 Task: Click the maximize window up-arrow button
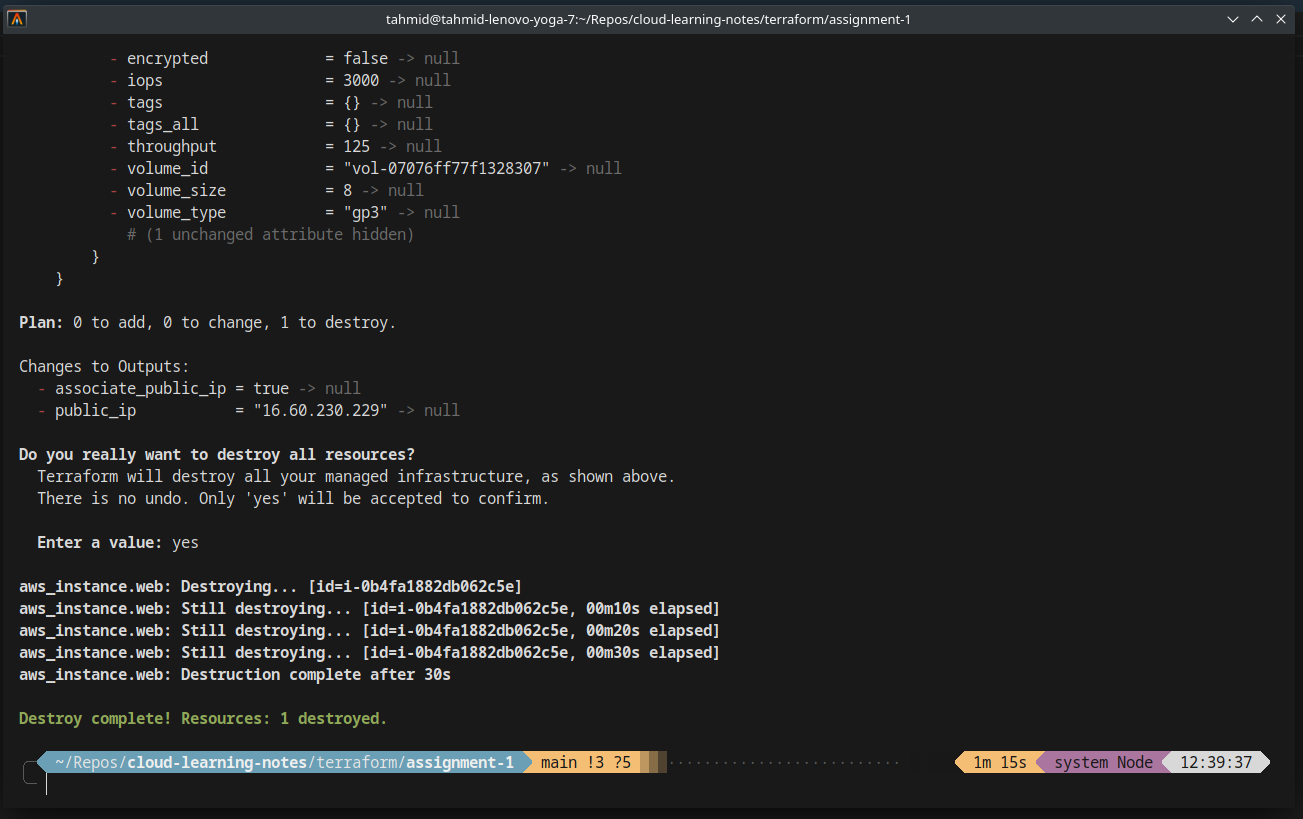tap(1257, 19)
